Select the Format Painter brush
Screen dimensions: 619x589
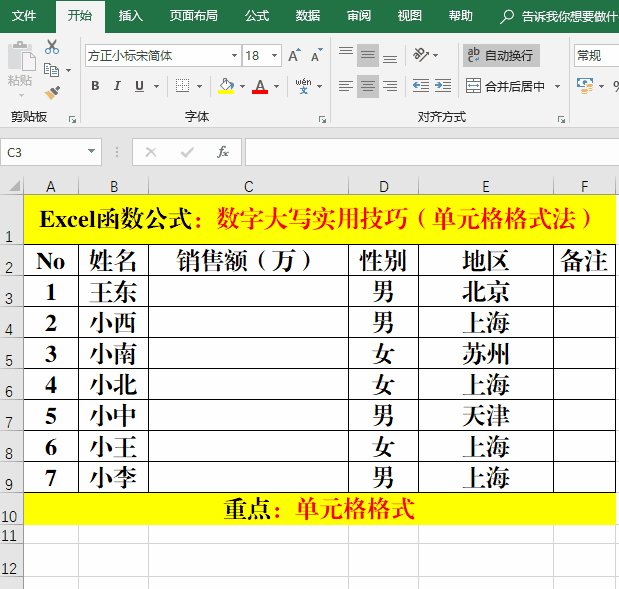tap(52, 92)
